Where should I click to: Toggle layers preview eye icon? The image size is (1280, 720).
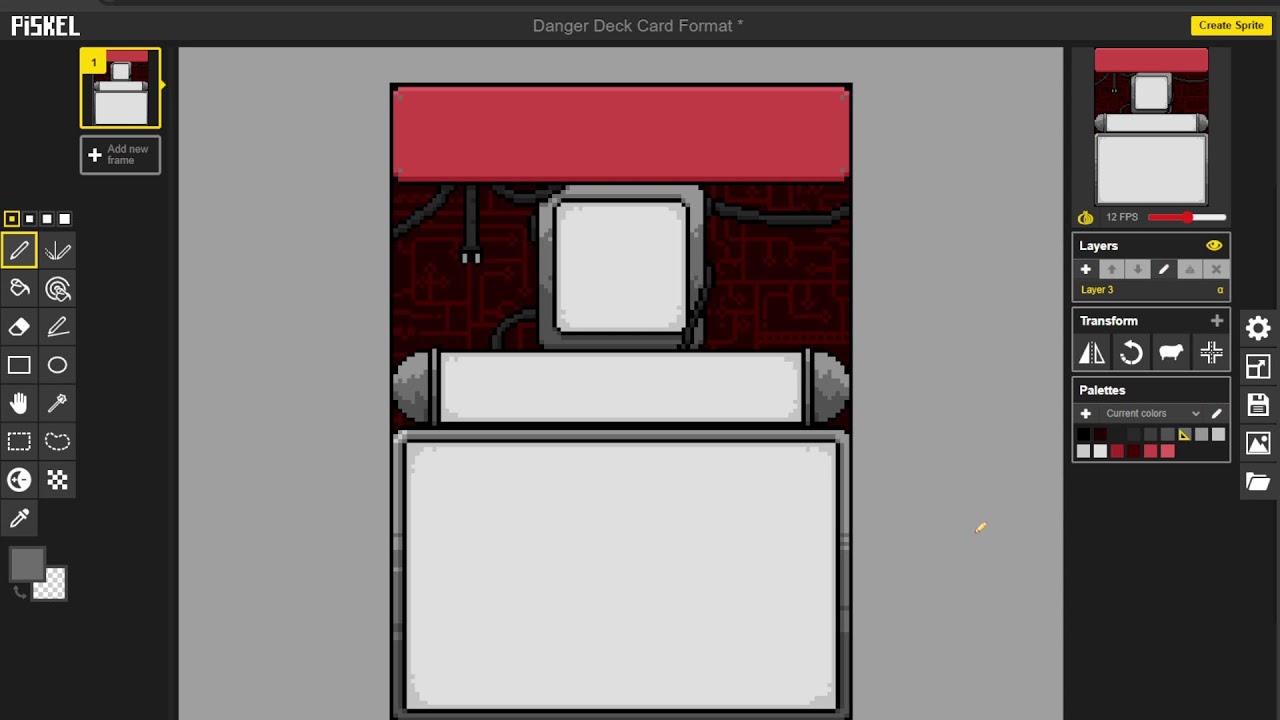1214,245
